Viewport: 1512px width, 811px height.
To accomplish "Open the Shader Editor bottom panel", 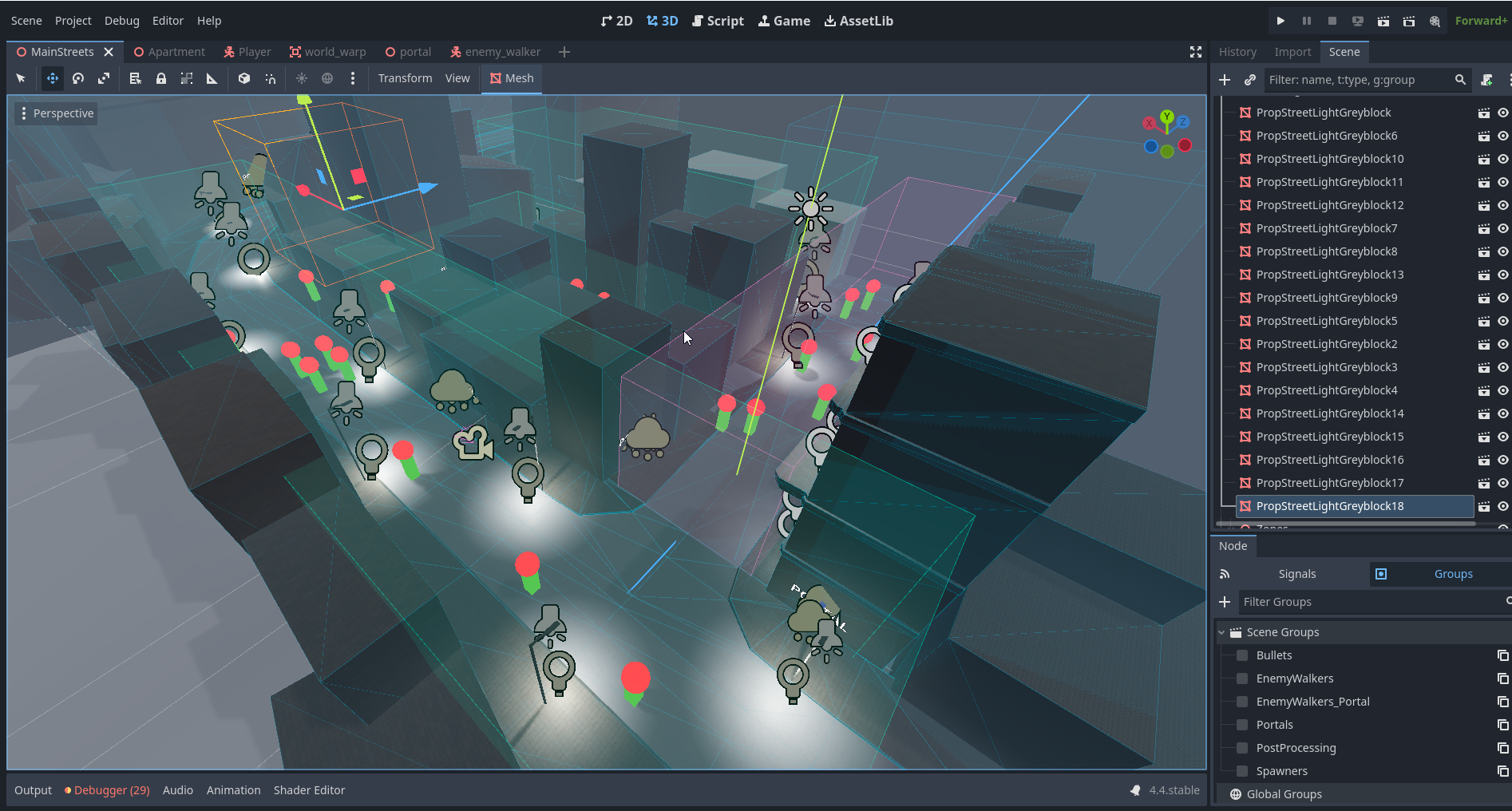I will tap(309, 790).
